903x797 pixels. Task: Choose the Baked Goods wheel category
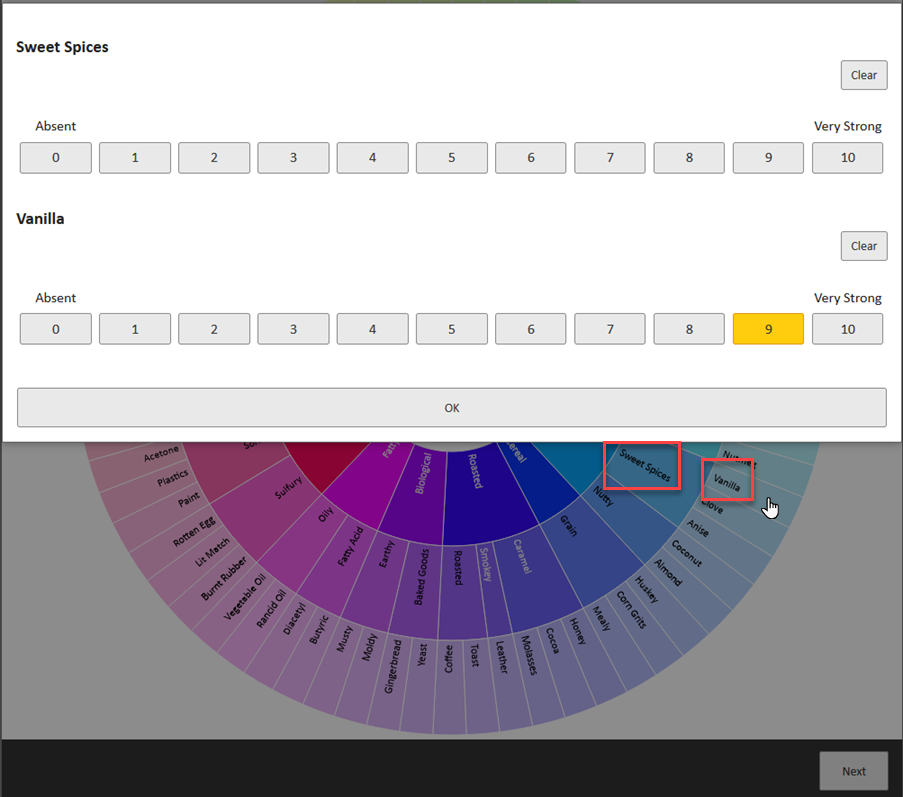422,576
